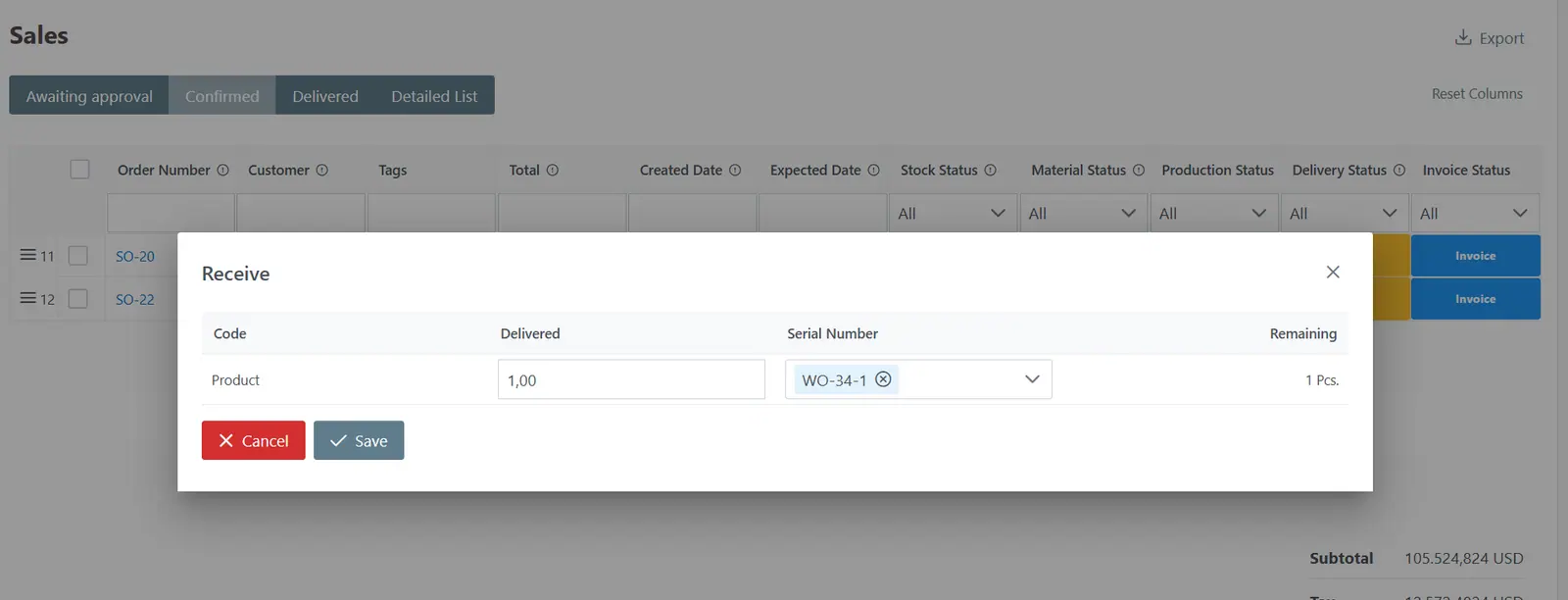1568x600 pixels.
Task: Show info icon beside Expected Date
Action: (x=873, y=170)
